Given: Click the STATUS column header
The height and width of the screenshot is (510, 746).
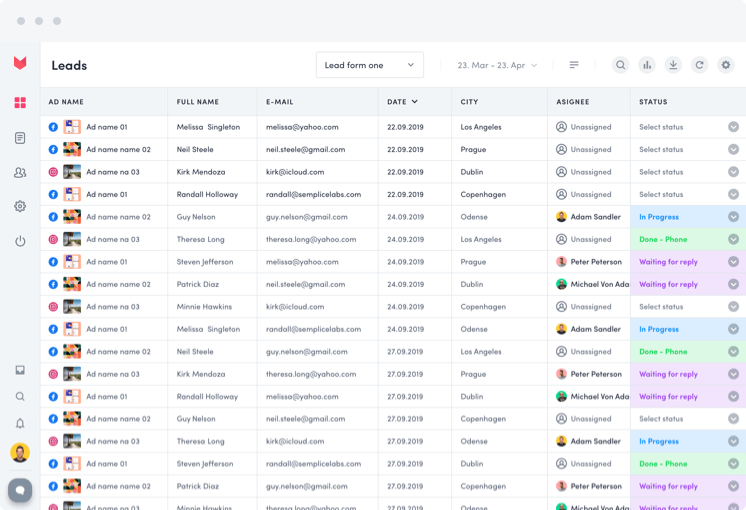Looking at the screenshot, I should pos(653,102).
